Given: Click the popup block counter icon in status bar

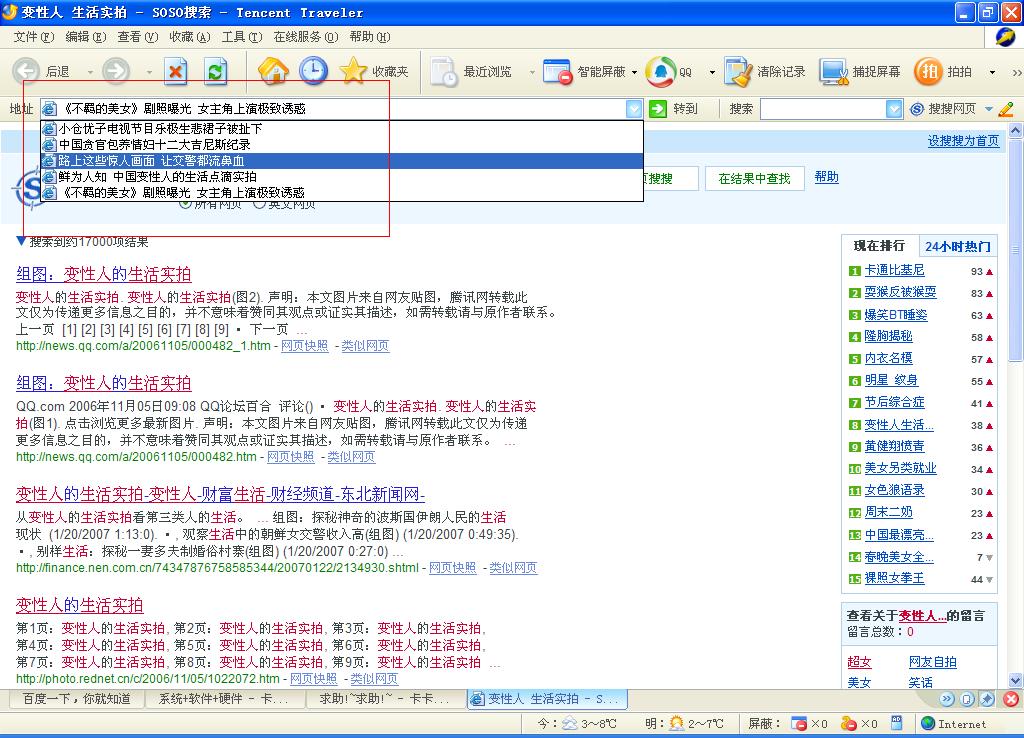Looking at the screenshot, I should click(x=799, y=724).
